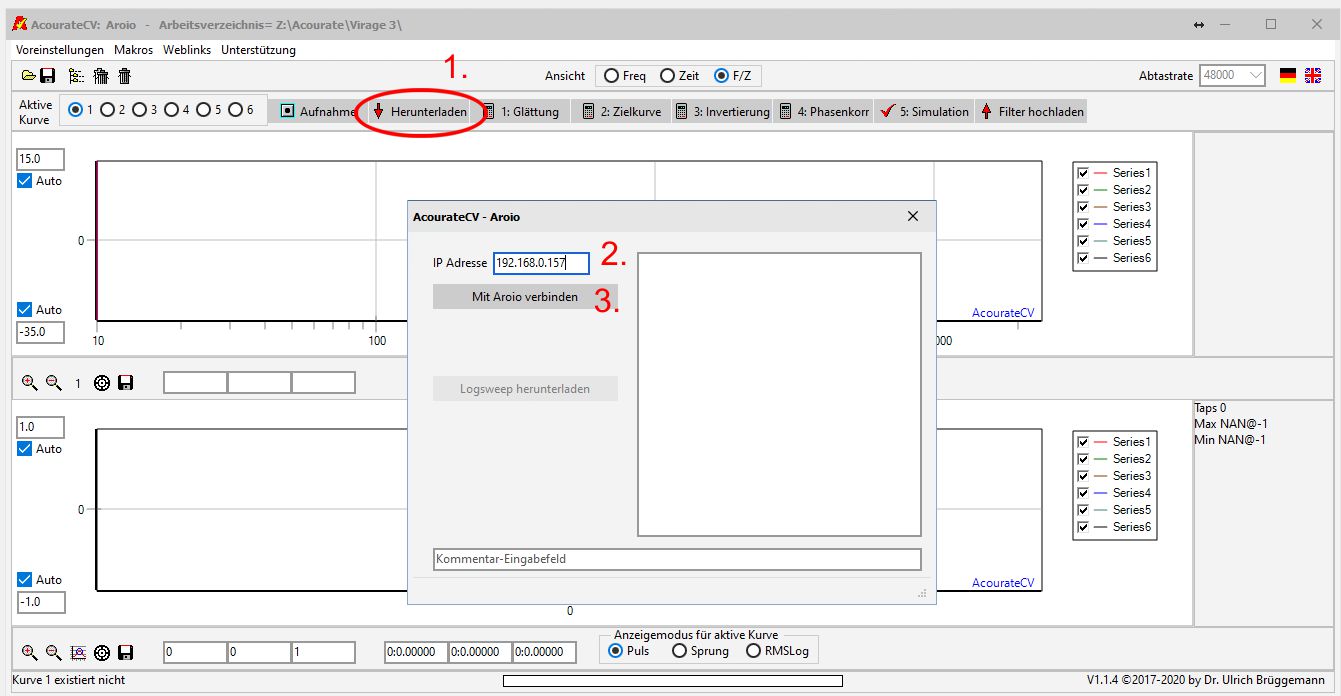Start recording with the Aufnahme button

click(317, 112)
